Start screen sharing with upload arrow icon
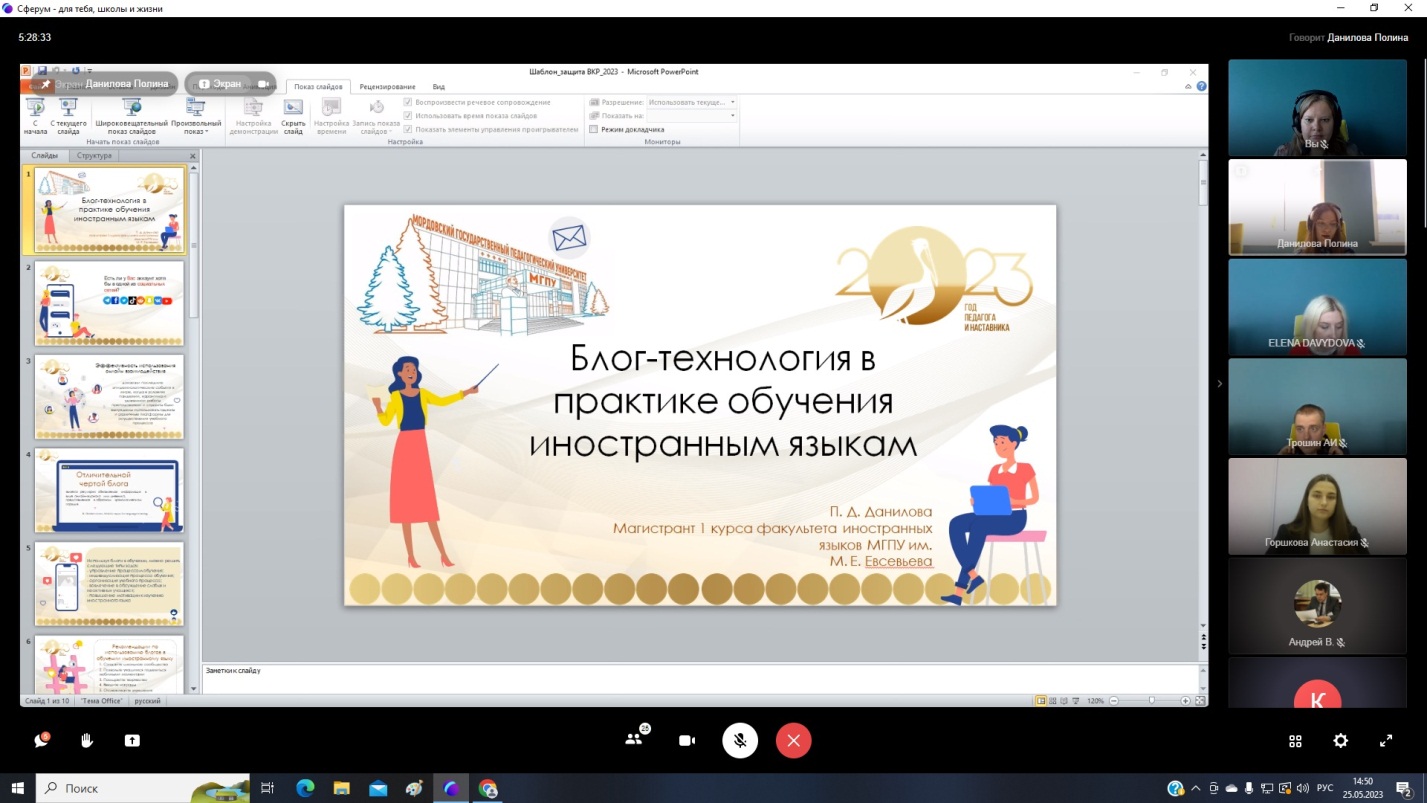Screen dimensions: 1427x803 tap(132, 741)
